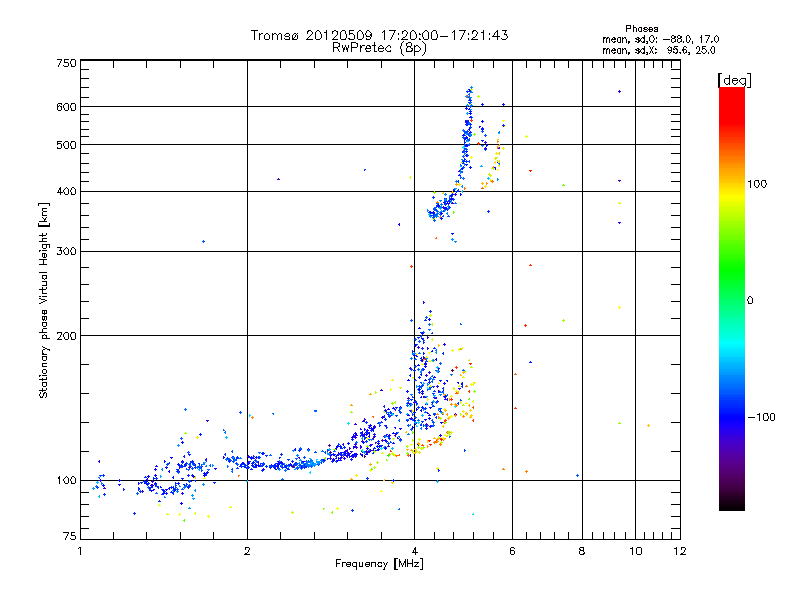The width and height of the screenshot is (800, 600).
Task: Click the 300 km height tick label
Action: pyautogui.click(x=65, y=251)
